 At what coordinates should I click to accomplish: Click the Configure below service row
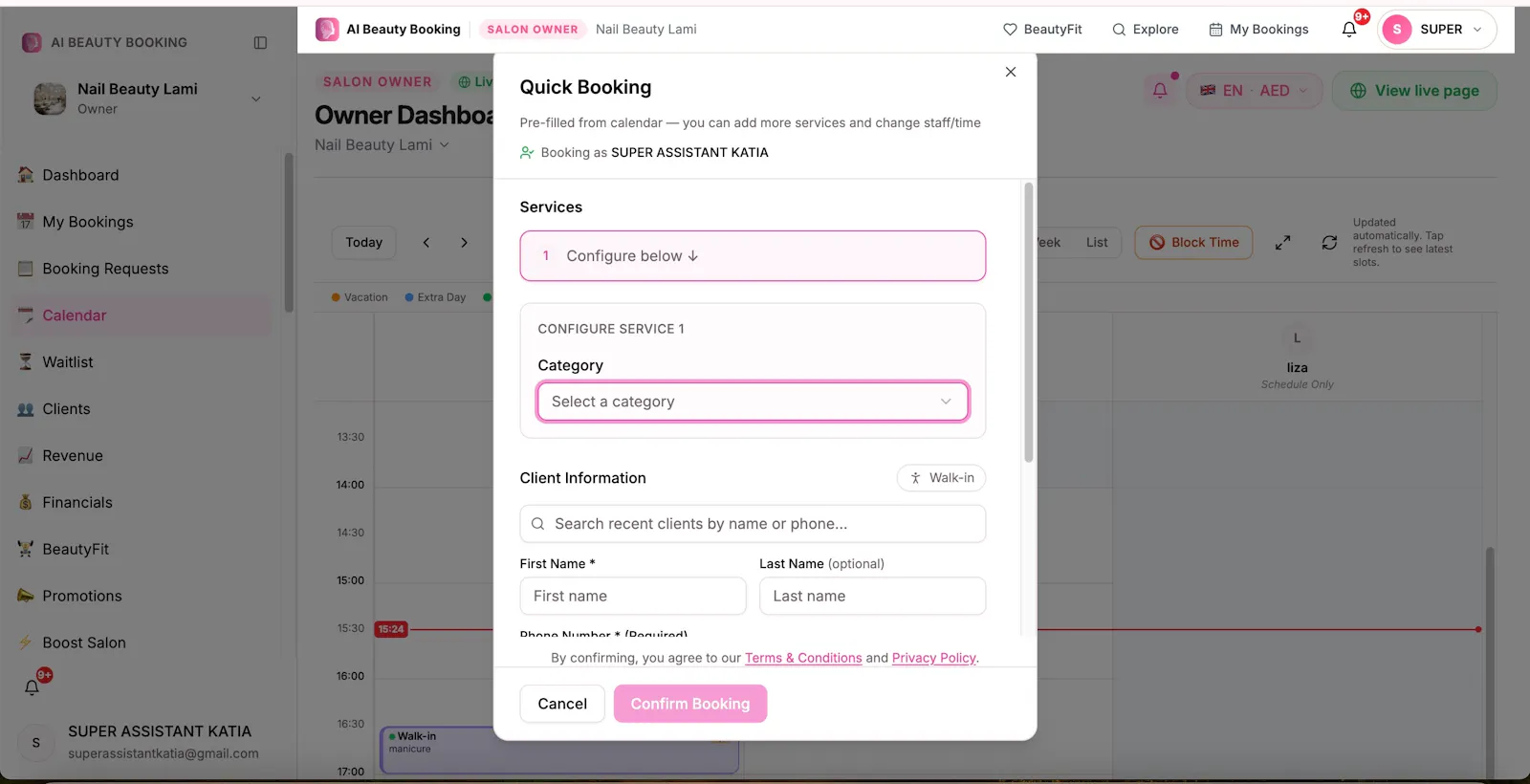click(753, 256)
